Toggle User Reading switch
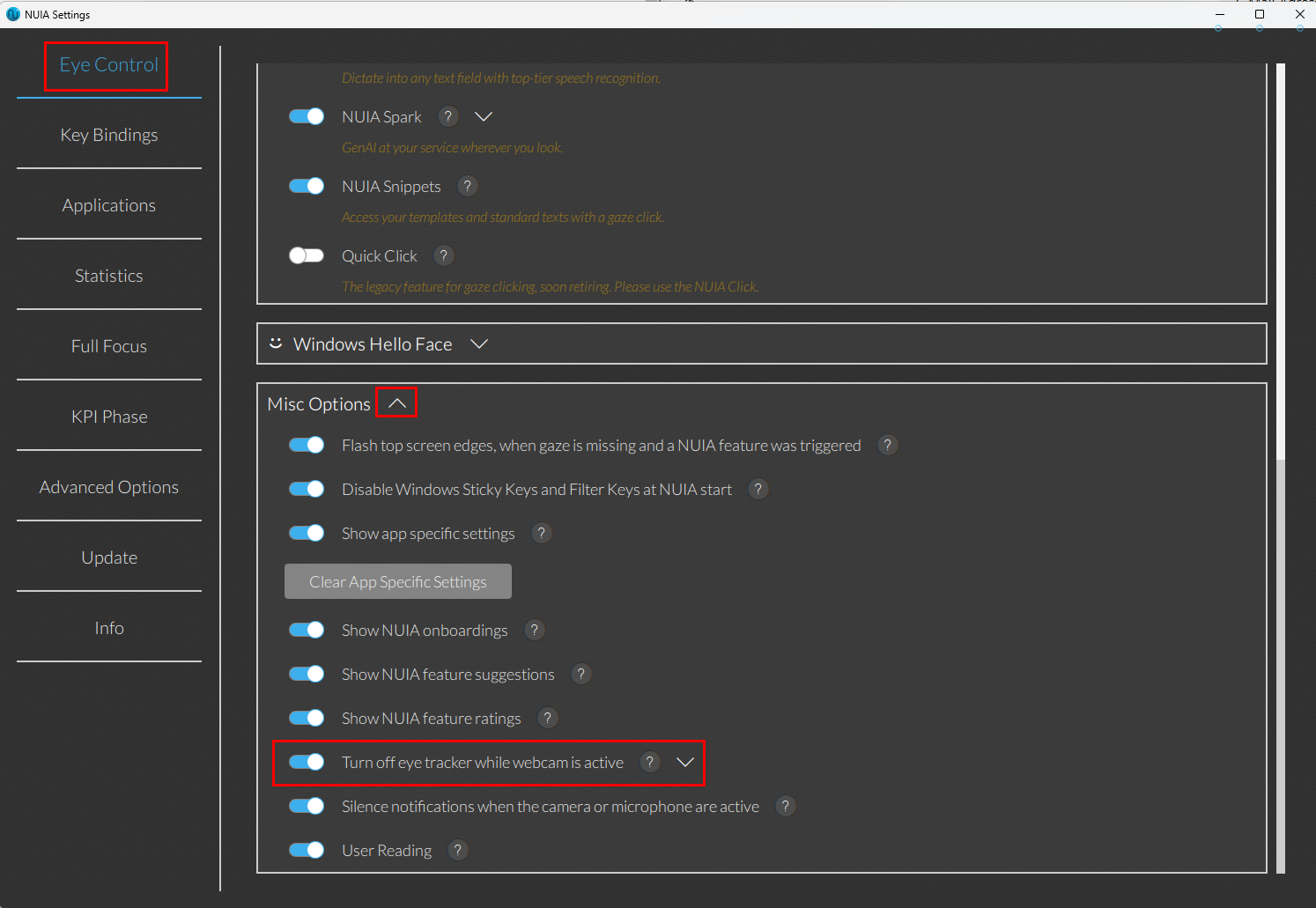1316x908 pixels. (307, 850)
